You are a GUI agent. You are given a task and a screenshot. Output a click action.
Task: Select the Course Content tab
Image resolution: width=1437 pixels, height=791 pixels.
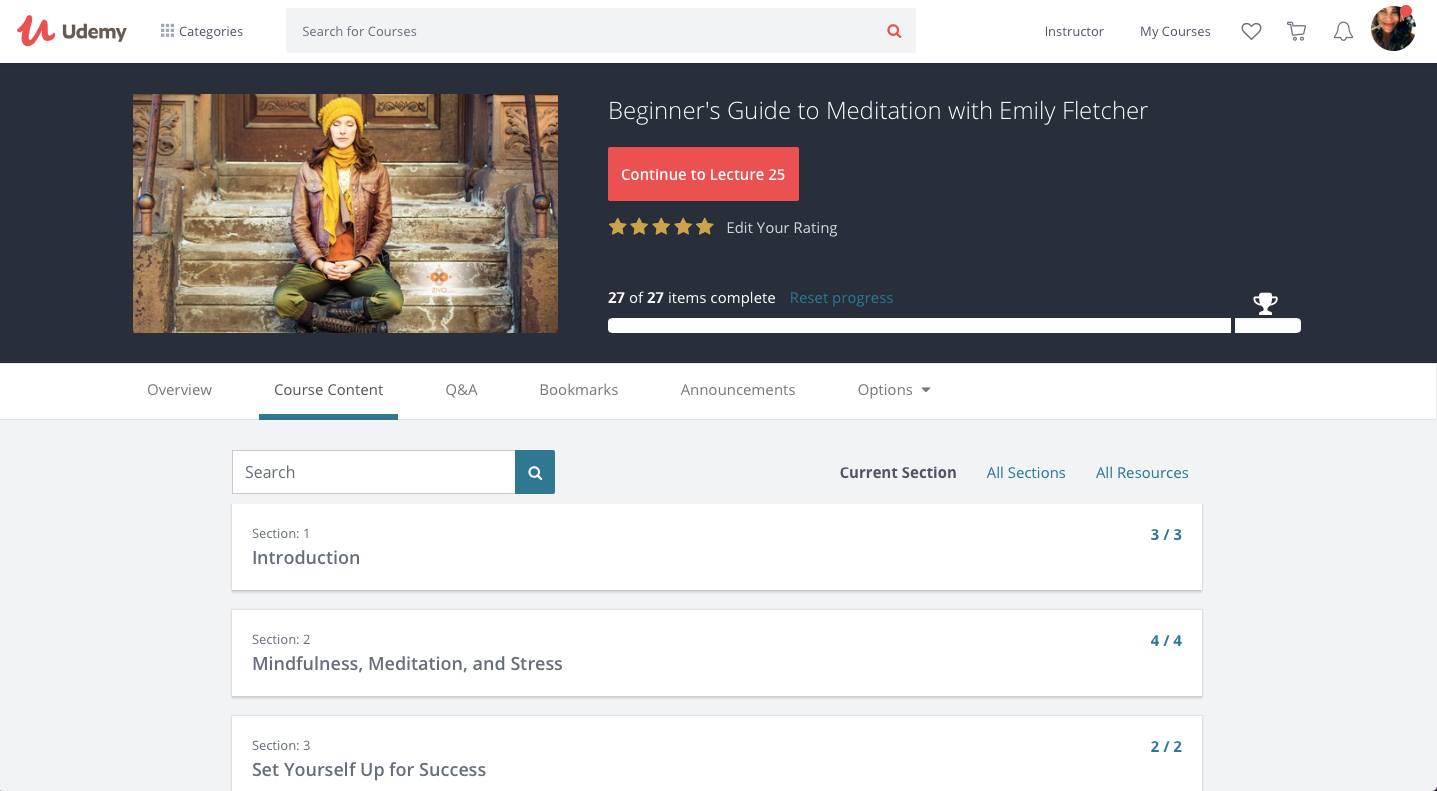click(328, 390)
